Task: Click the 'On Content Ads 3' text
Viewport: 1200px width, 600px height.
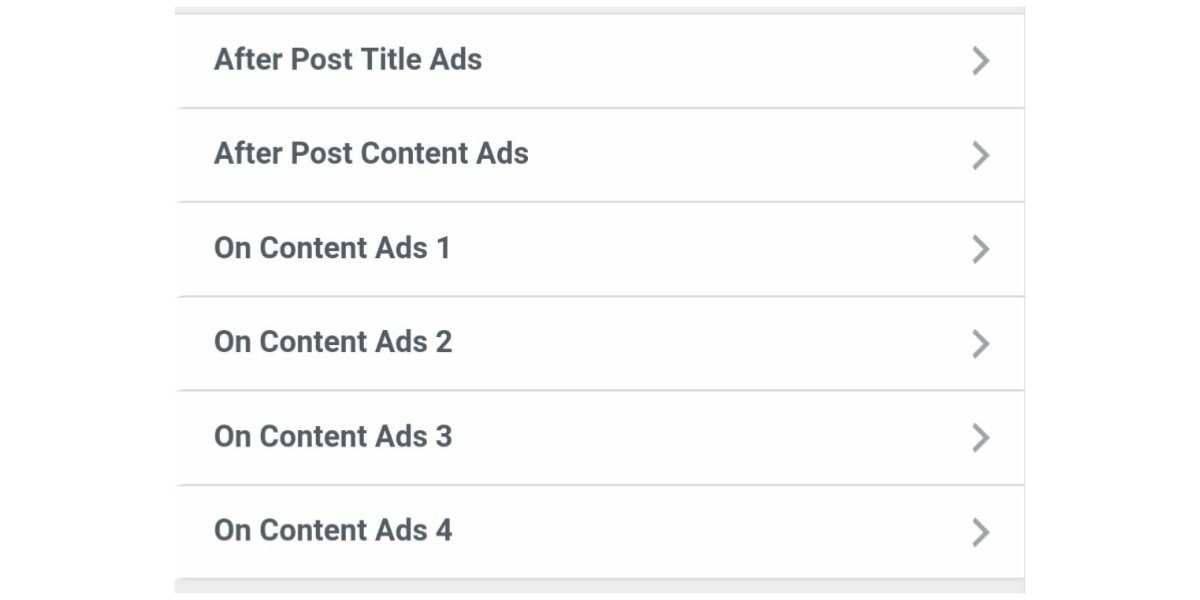Action: coord(333,437)
